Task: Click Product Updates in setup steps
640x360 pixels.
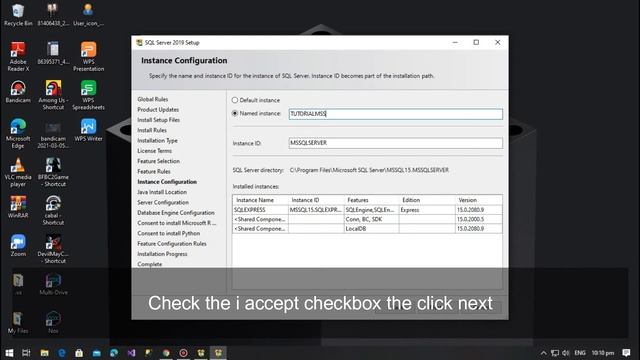Action: coord(158,109)
